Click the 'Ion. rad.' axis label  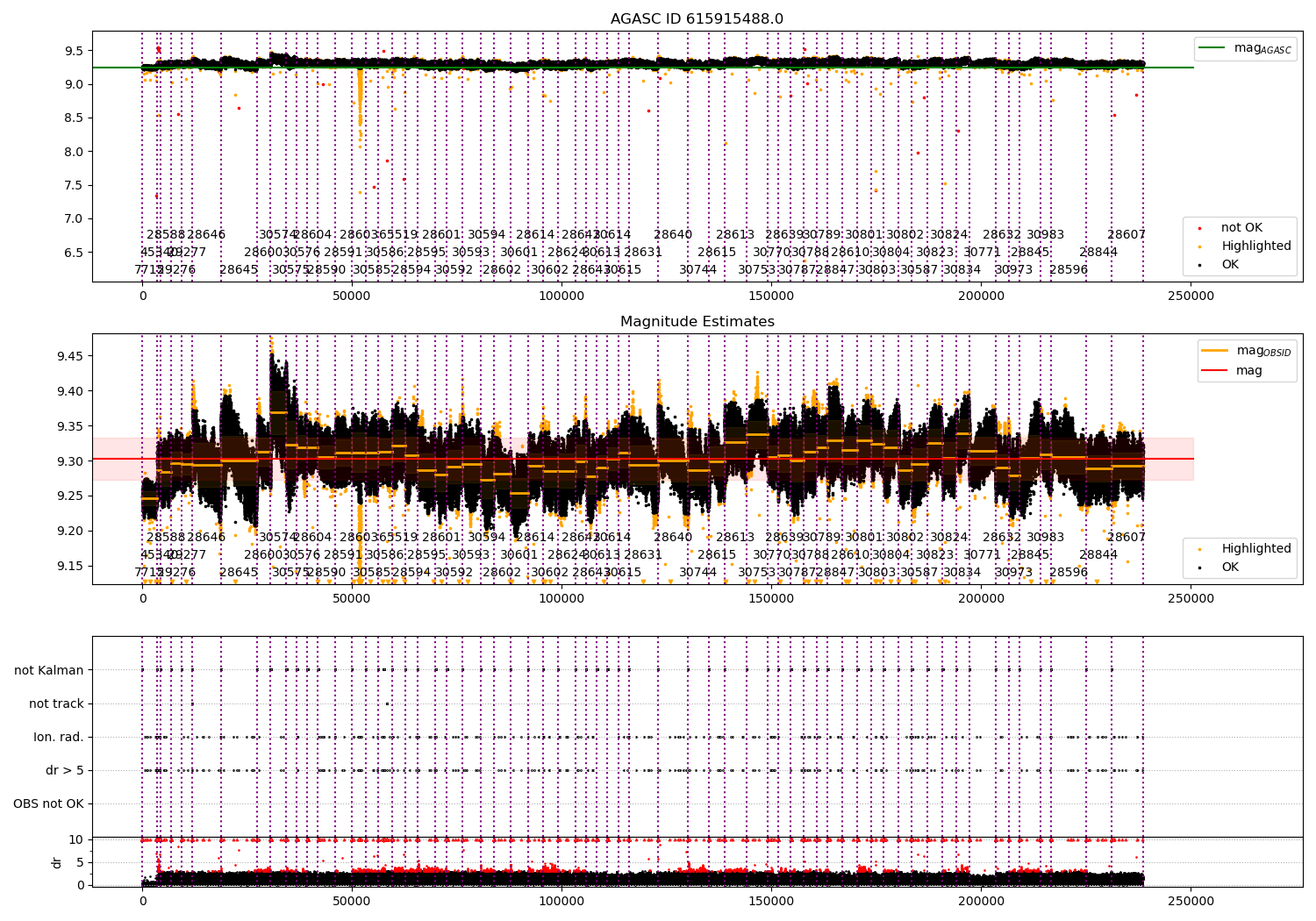coord(59,738)
